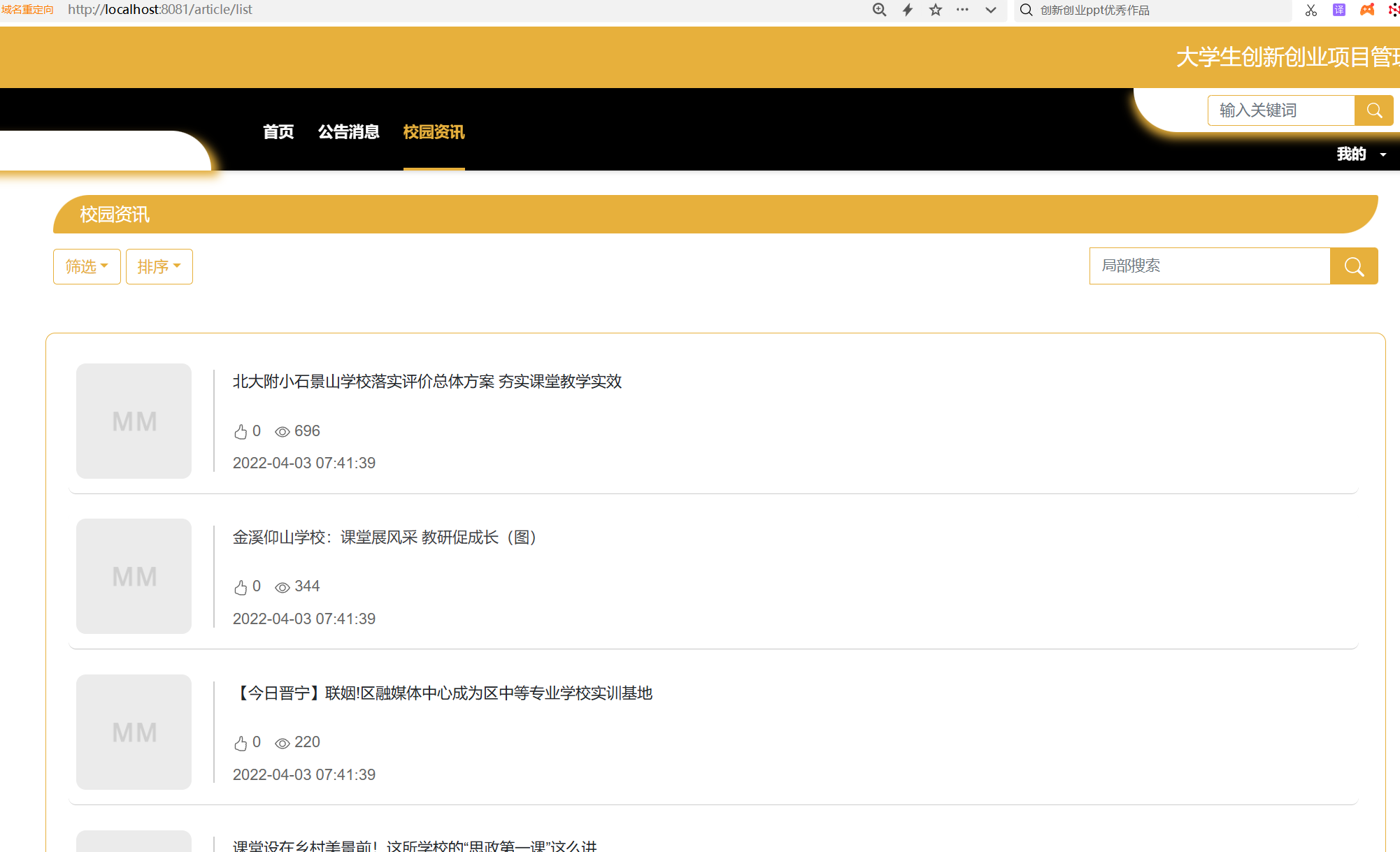Image resolution: width=1400 pixels, height=852 pixels.
Task: Click the lightning bolt speed-mode icon
Action: [908, 10]
